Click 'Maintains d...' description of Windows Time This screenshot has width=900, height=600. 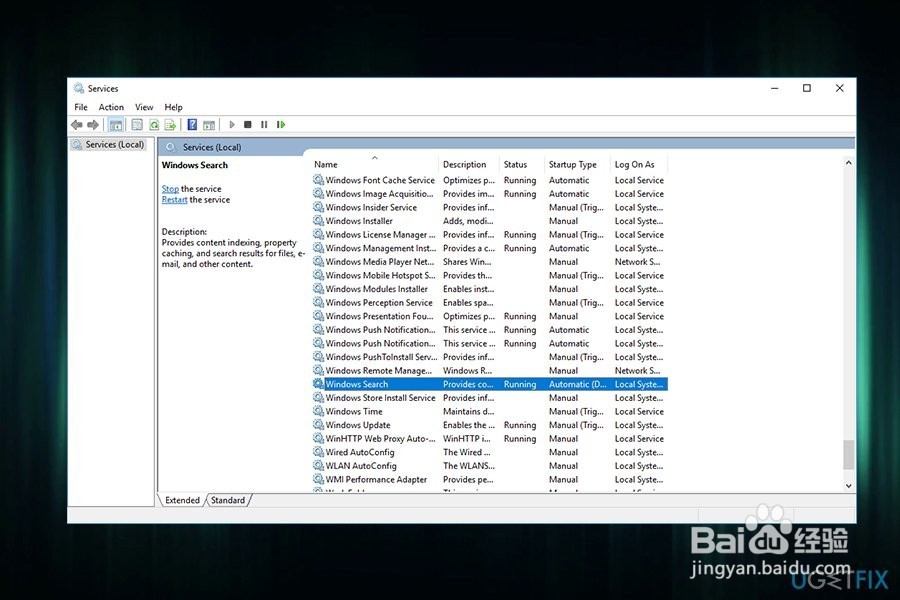tap(468, 411)
